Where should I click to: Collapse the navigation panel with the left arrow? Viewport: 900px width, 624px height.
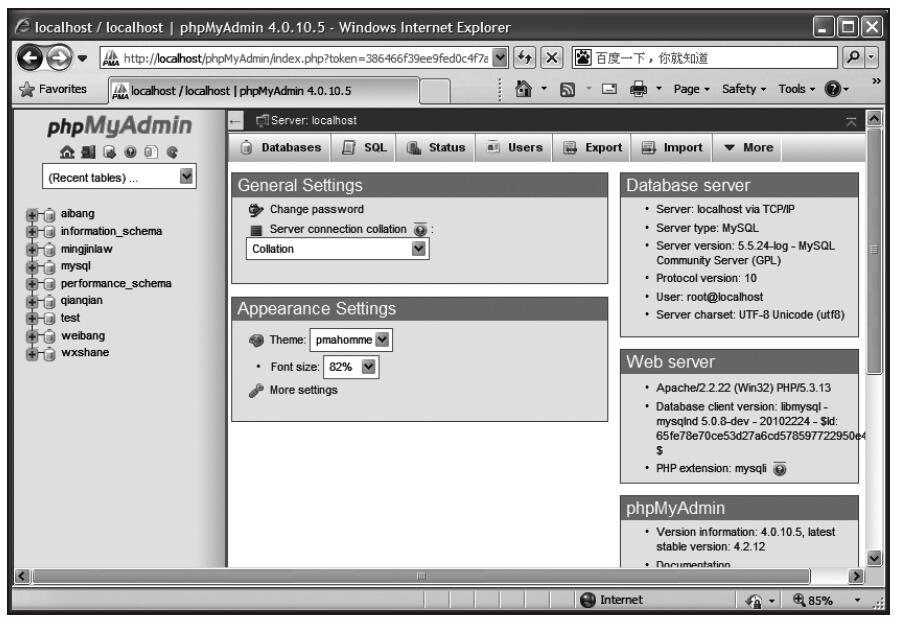[x=235, y=121]
